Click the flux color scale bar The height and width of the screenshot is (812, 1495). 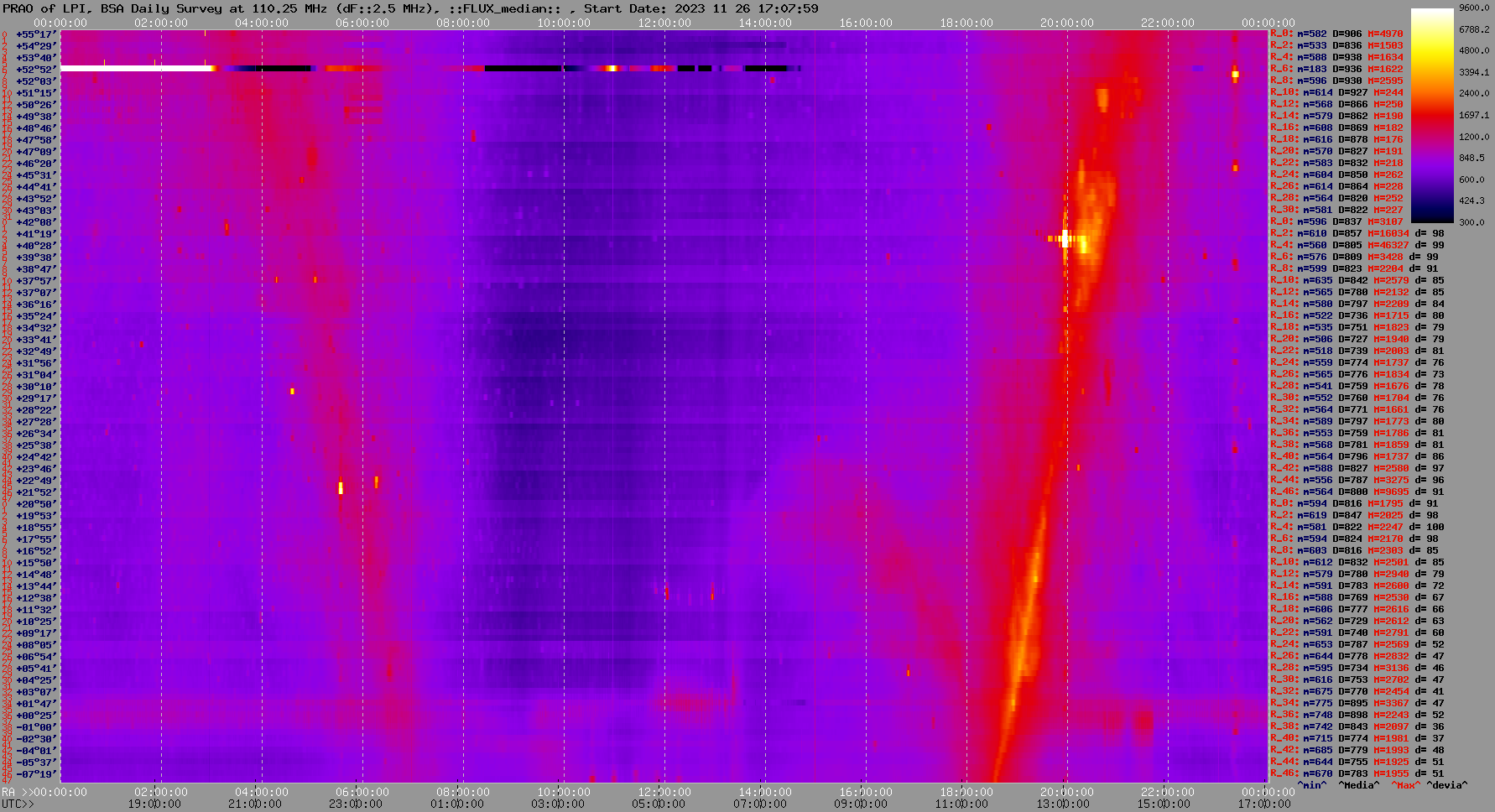(1432, 116)
